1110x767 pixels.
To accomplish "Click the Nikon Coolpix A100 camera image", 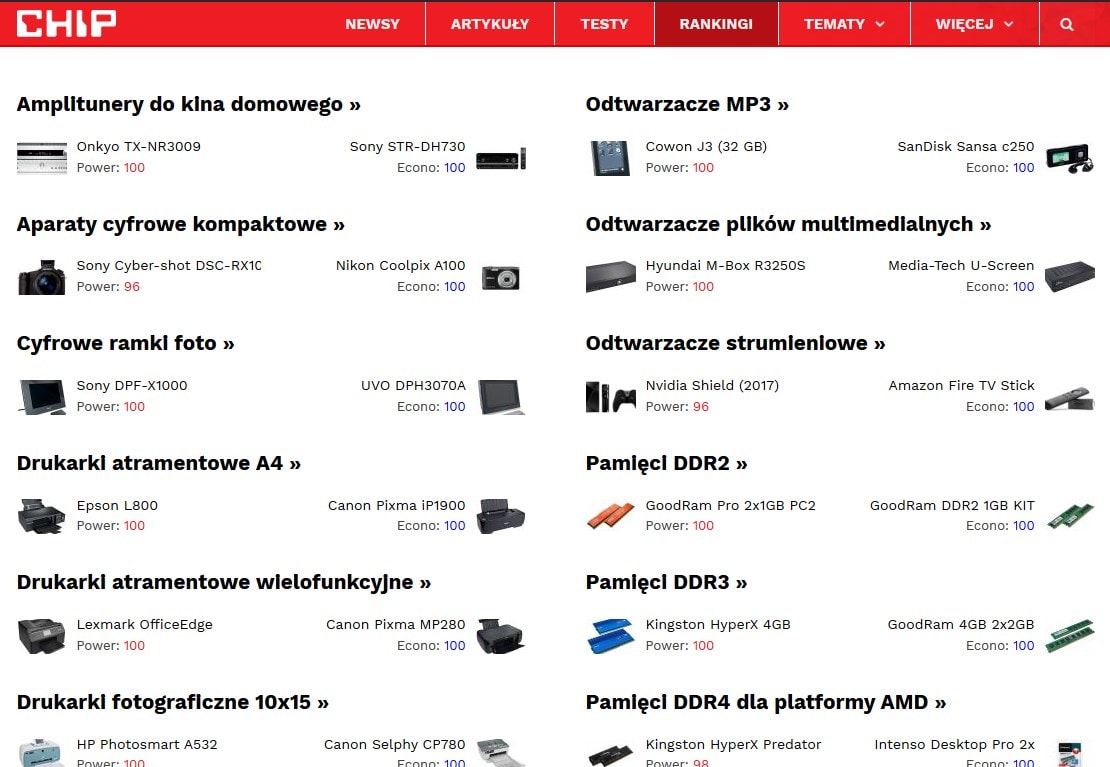I will click(x=501, y=277).
